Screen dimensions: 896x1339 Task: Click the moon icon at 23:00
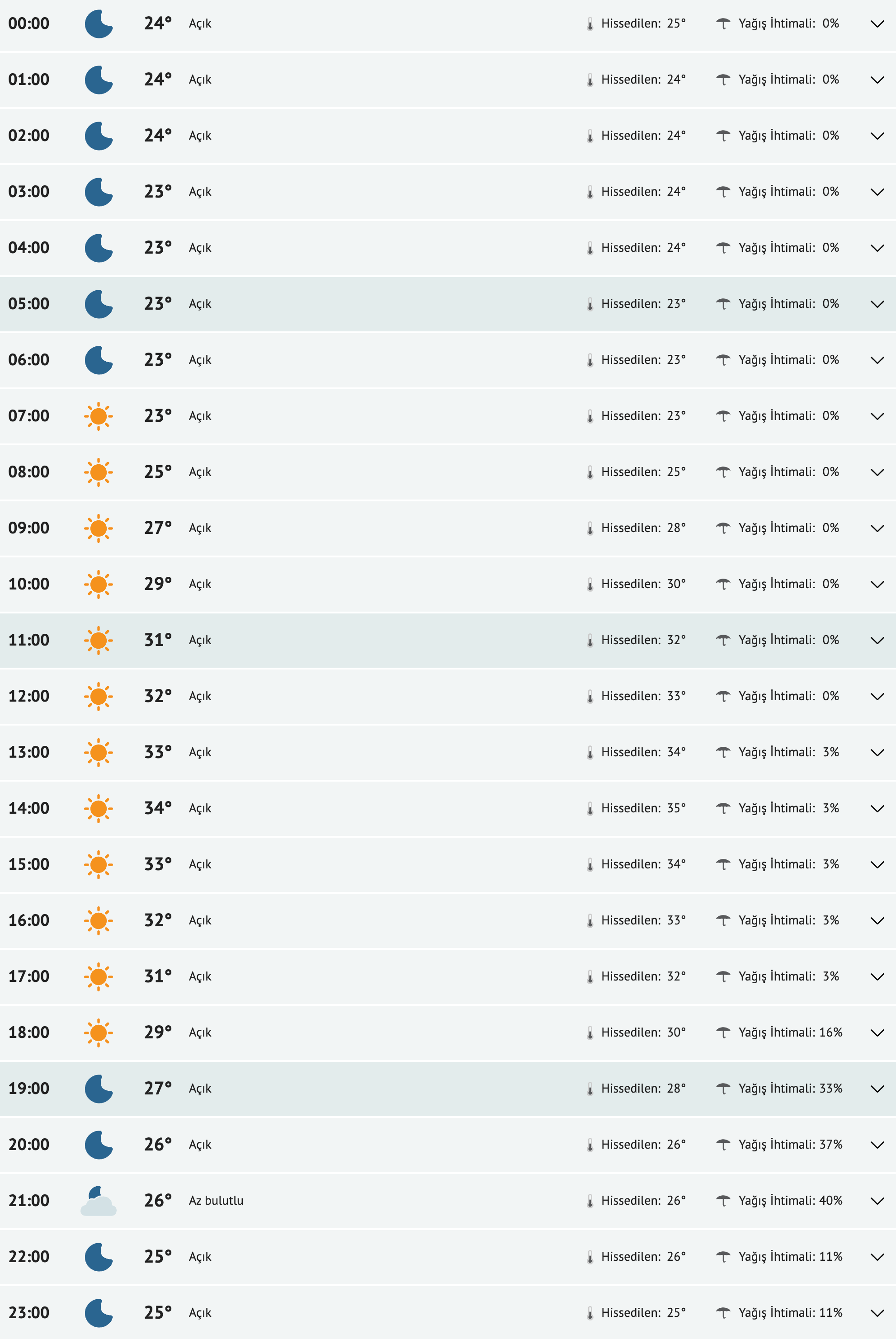coord(98,1313)
